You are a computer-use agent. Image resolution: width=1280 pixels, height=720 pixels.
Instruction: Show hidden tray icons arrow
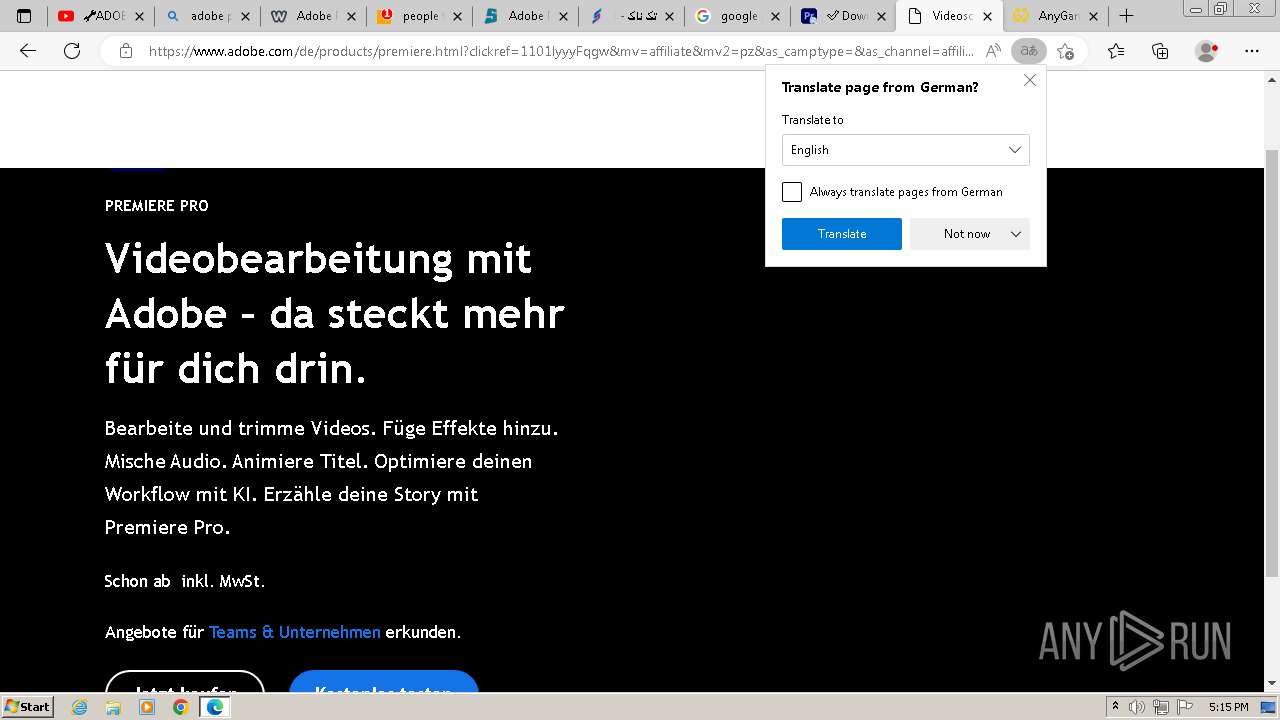click(1116, 707)
